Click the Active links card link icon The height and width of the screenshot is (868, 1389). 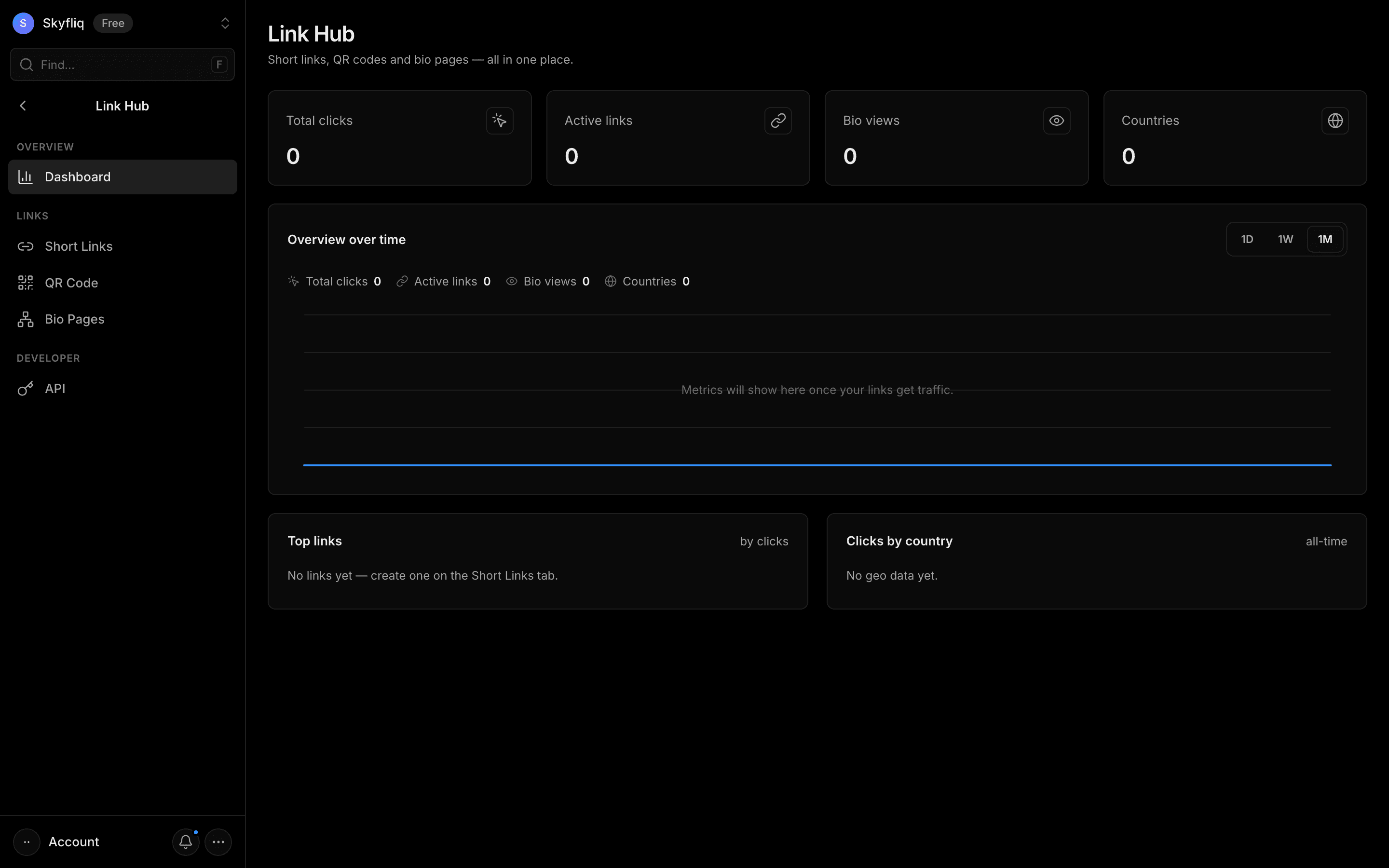[778, 121]
